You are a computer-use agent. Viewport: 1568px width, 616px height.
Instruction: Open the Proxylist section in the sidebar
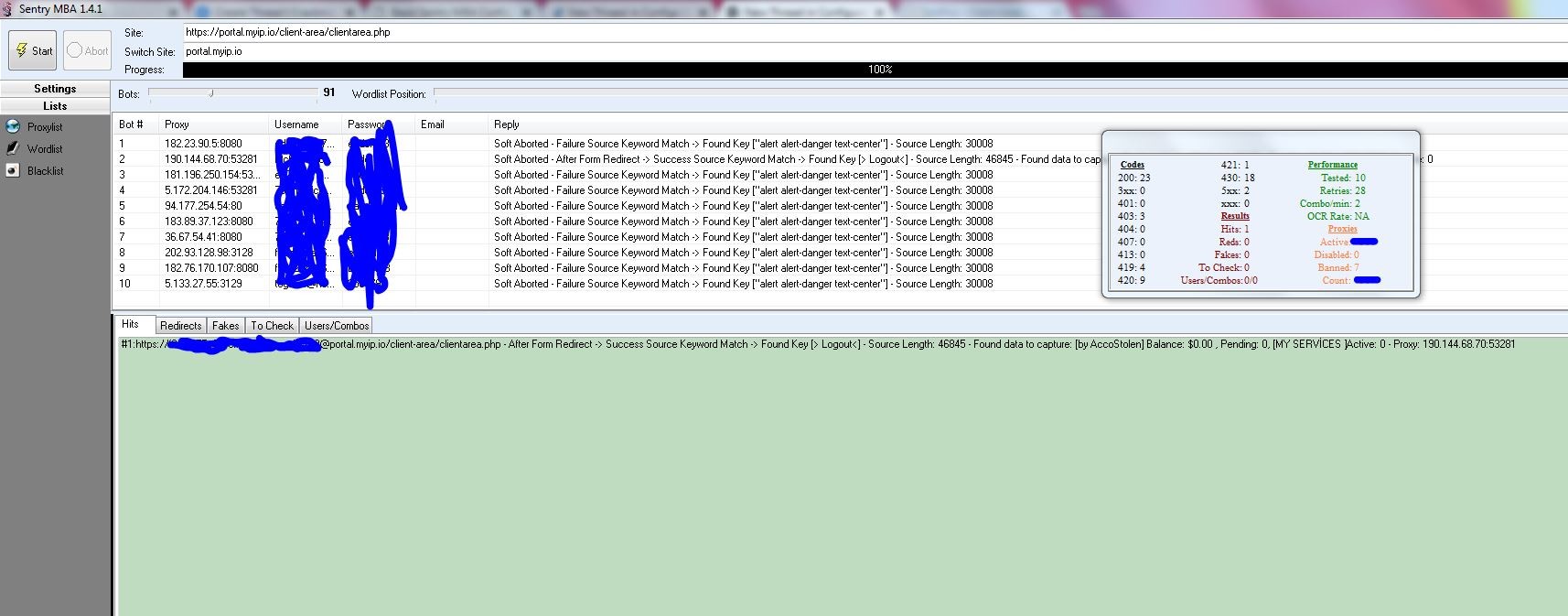point(45,127)
